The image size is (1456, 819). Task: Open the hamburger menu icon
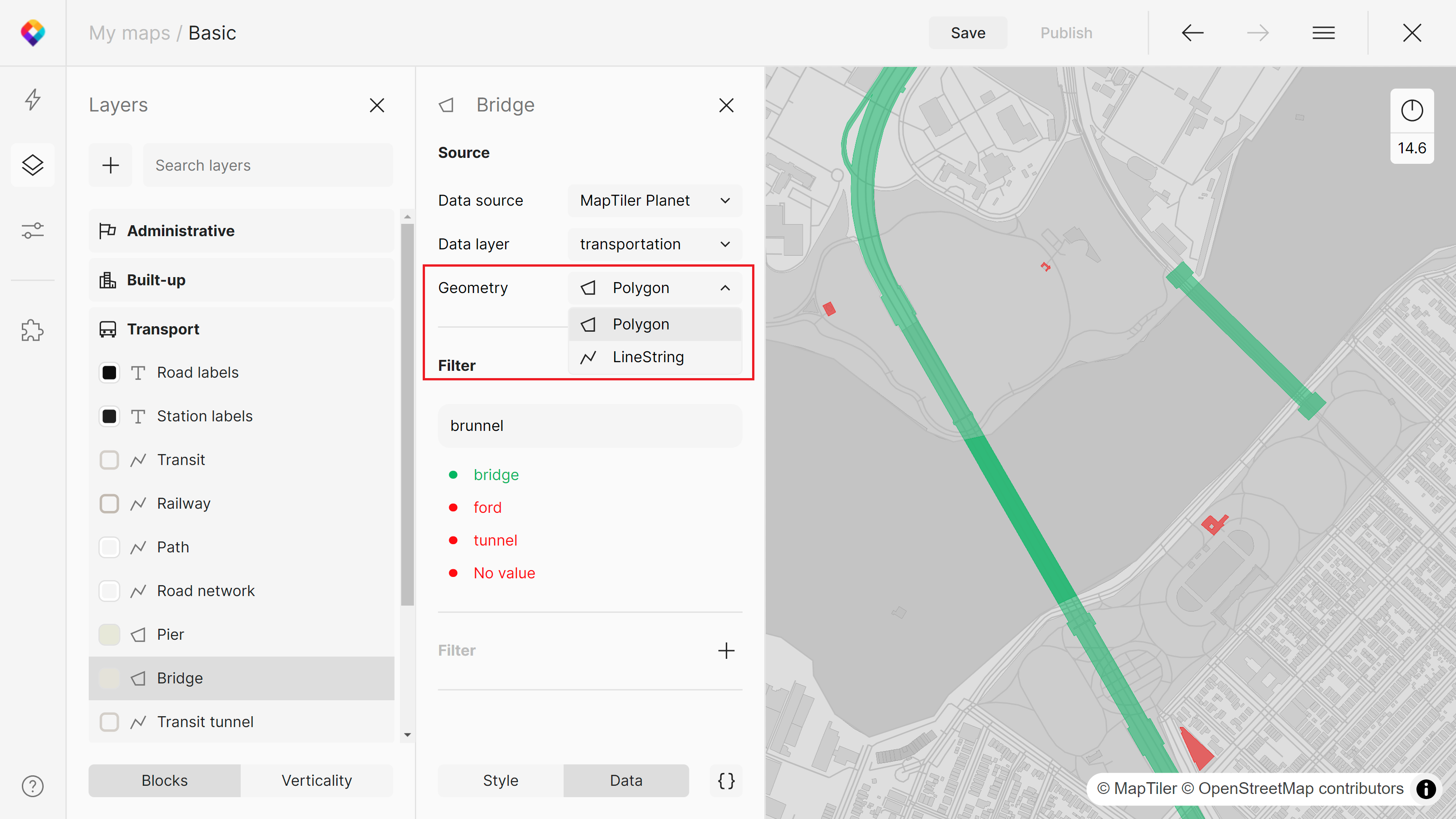[x=1323, y=33]
